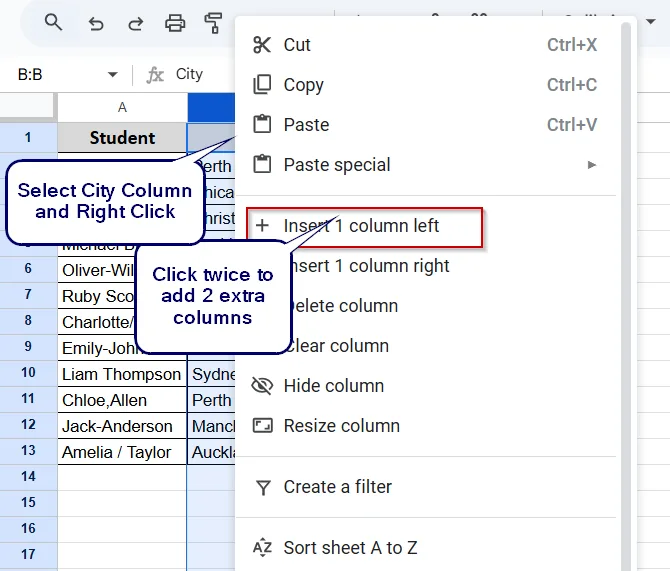Click the fx formula icon
The width and height of the screenshot is (670, 571).
point(155,75)
